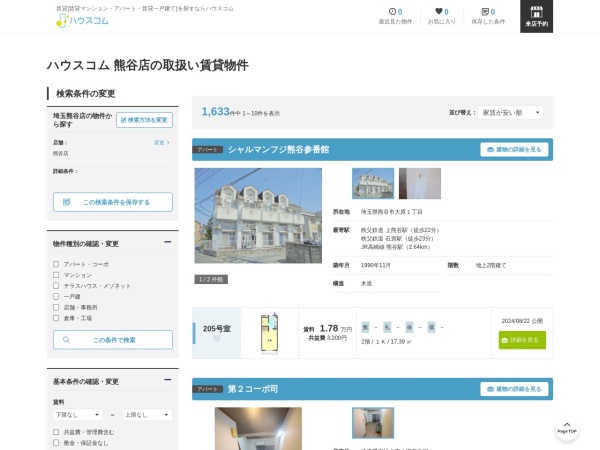
Task: Open the ハウスコム logo homepage
Action: coord(83,20)
